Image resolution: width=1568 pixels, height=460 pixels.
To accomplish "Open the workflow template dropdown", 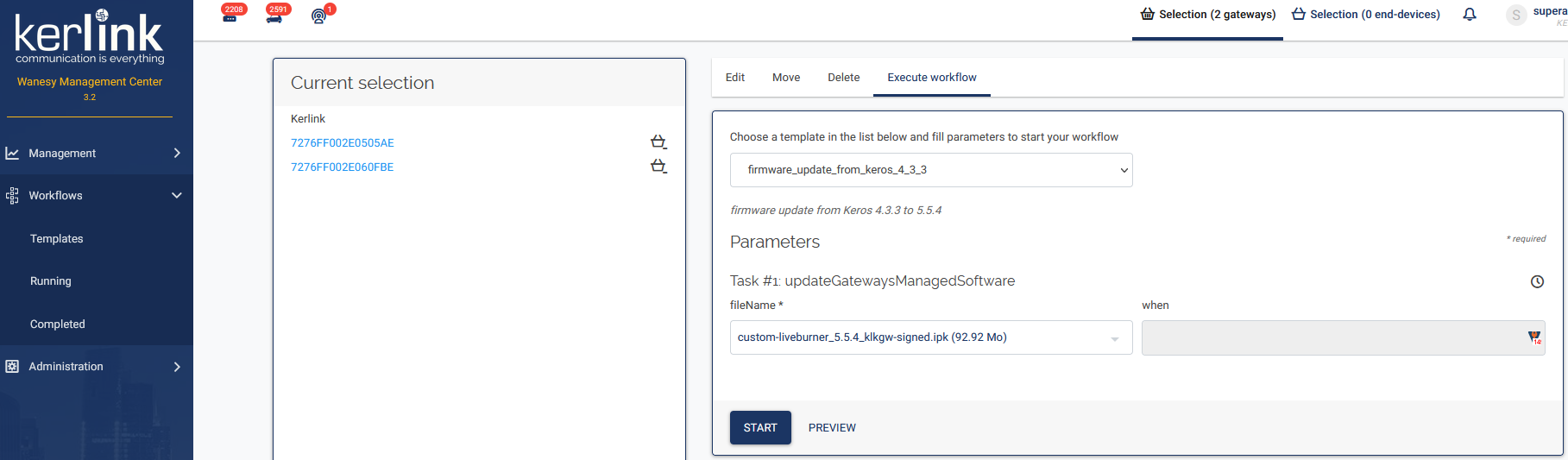I will tap(930, 170).
